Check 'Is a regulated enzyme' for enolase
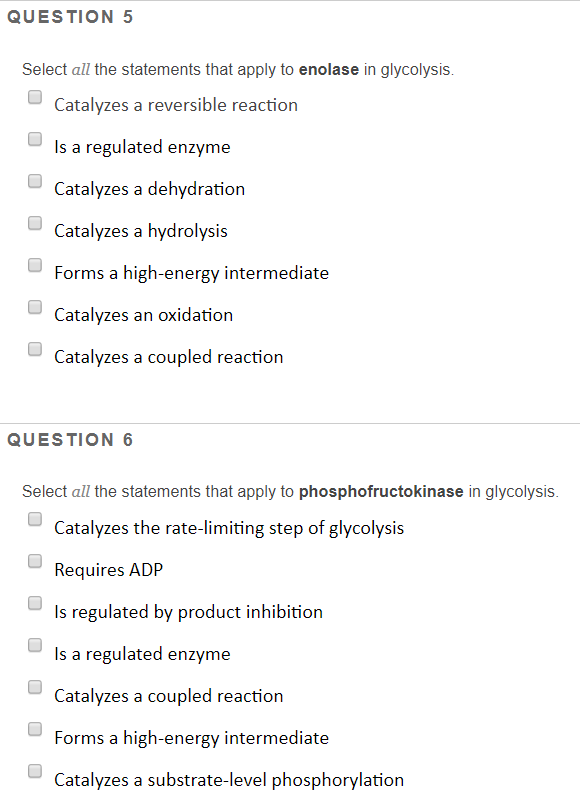This screenshot has height=807, width=580. tap(35, 139)
